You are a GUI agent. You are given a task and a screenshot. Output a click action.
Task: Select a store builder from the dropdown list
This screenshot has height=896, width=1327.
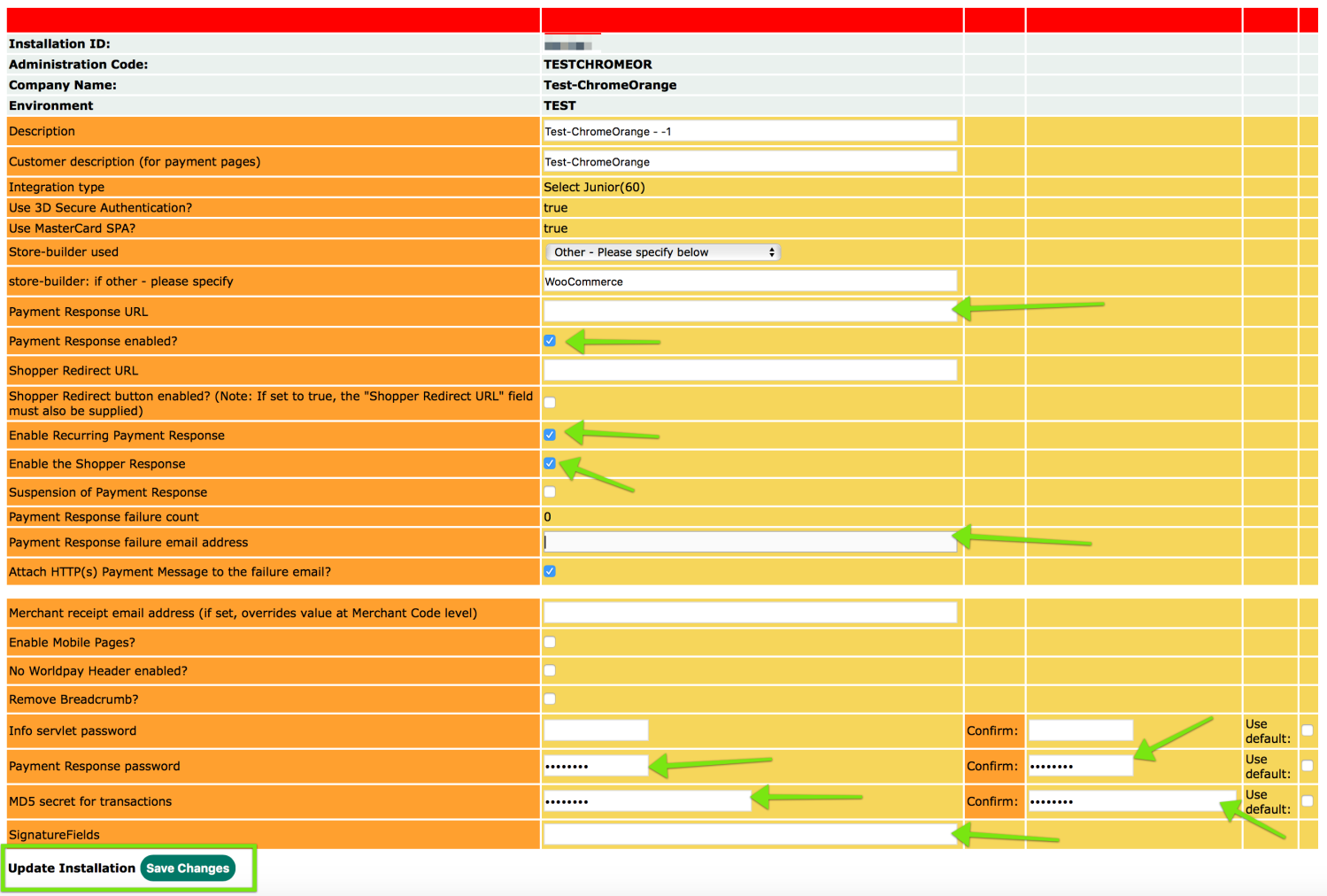(x=662, y=251)
